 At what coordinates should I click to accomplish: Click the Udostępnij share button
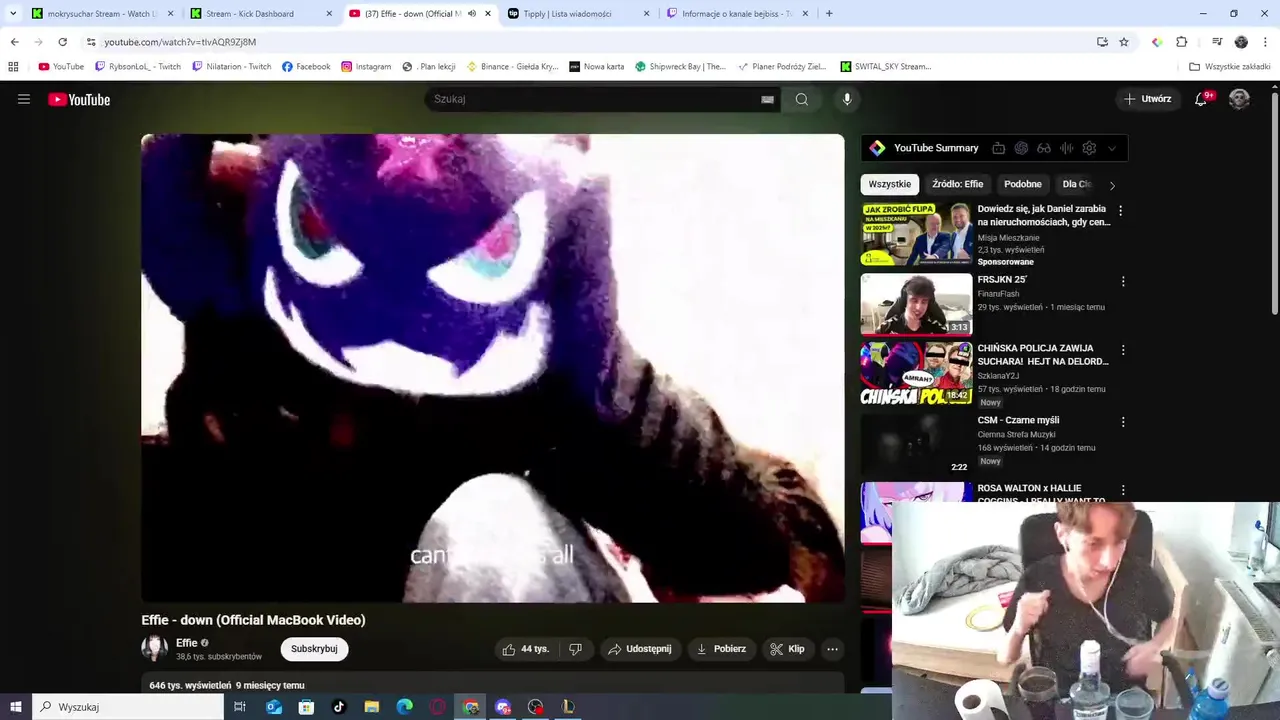click(640, 649)
